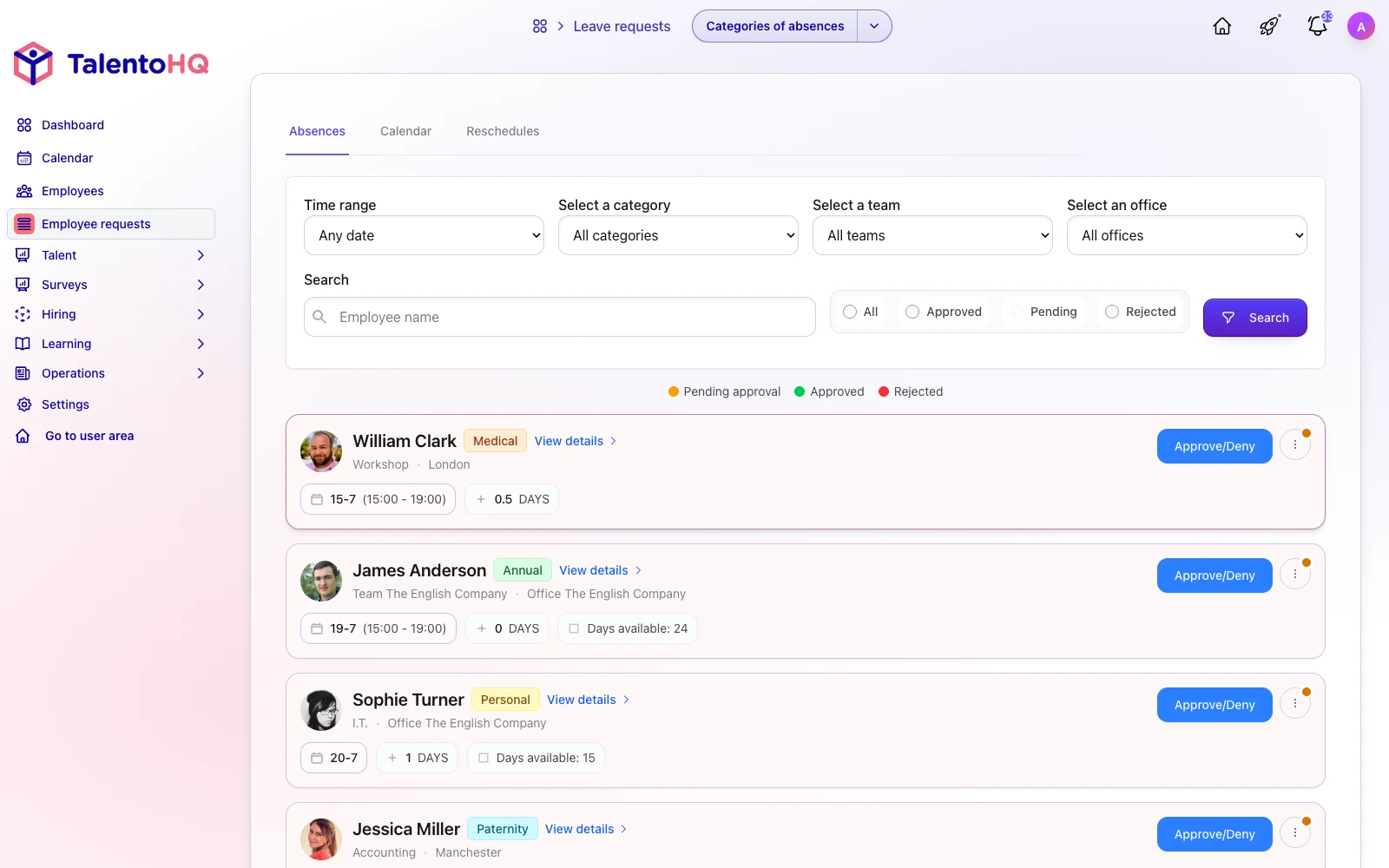This screenshot has height=868, width=1389.
Task: Click the Settings gear icon
Action: point(24,404)
